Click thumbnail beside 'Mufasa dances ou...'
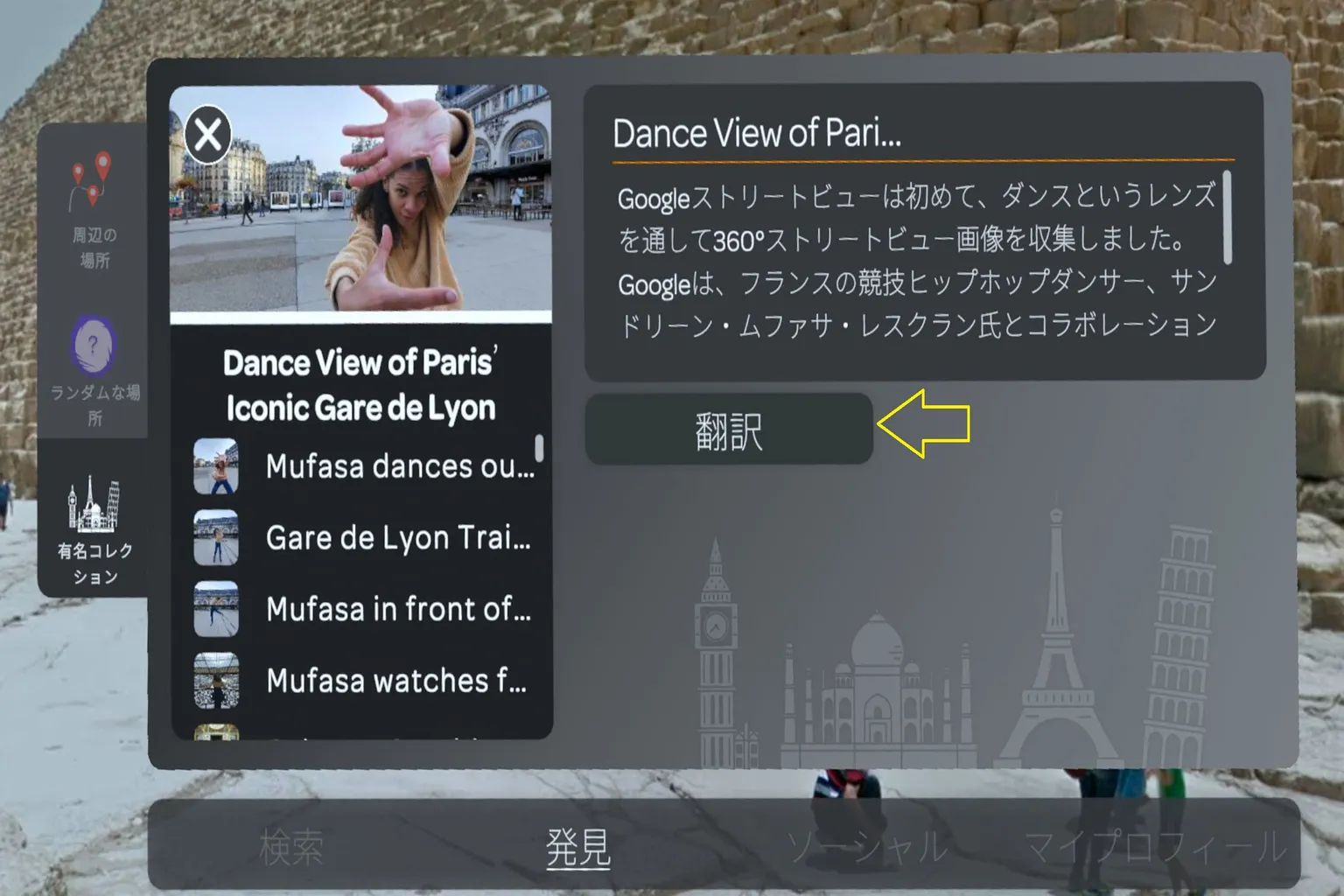This screenshot has width=1344, height=896. [x=216, y=466]
